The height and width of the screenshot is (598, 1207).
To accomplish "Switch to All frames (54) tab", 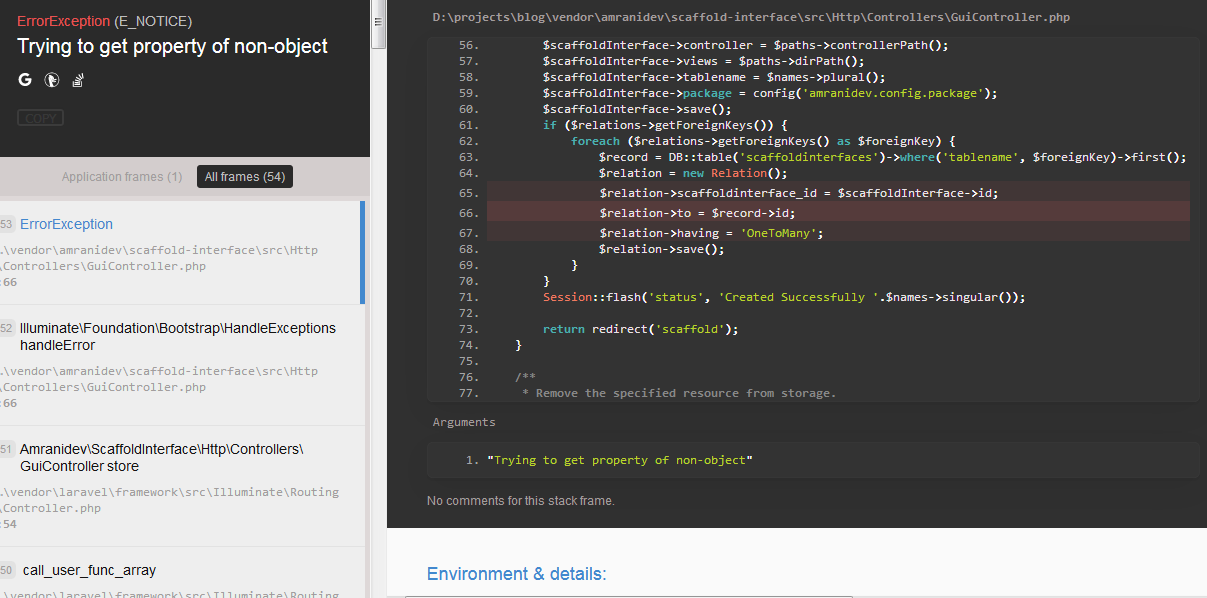I will (245, 177).
